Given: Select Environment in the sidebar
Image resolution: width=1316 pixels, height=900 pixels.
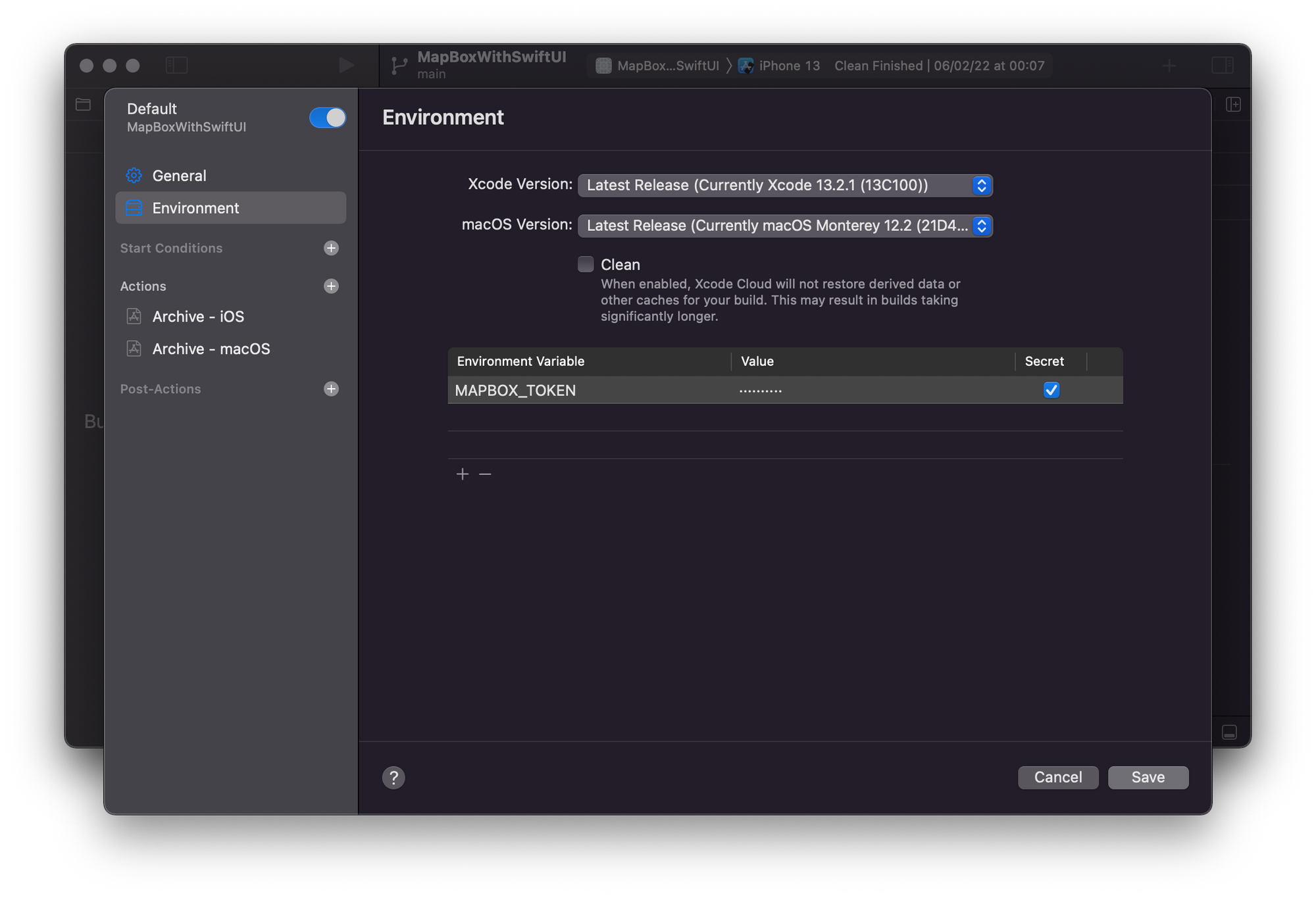Looking at the screenshot, I should pos(195,208).
